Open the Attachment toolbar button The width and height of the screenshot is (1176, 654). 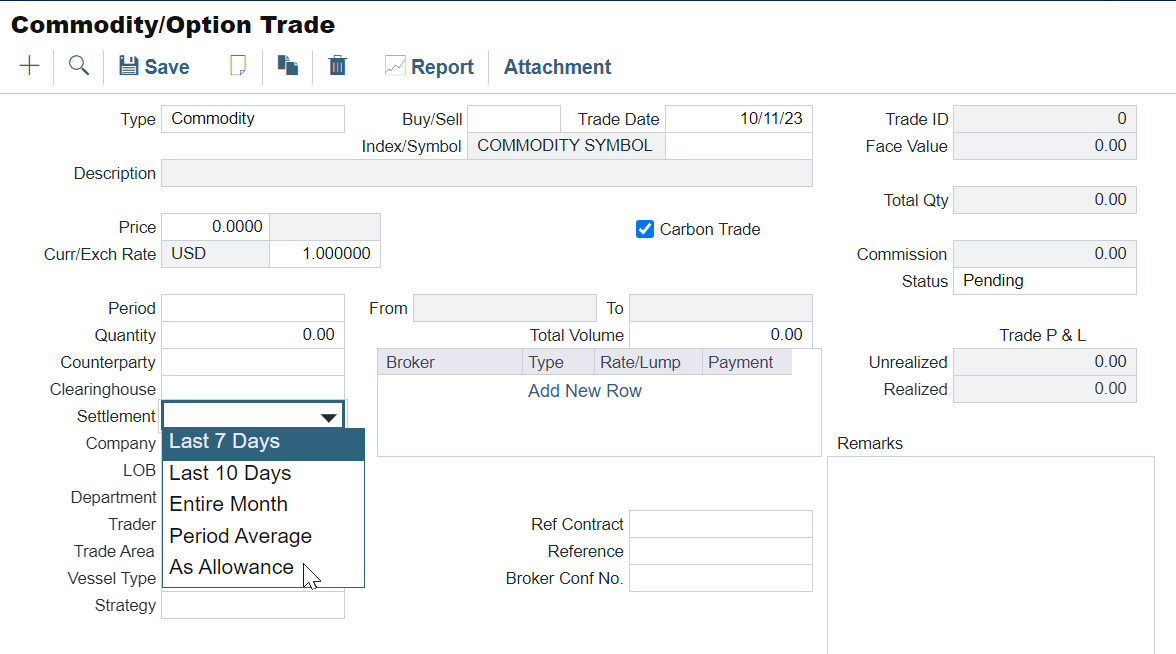coord(557,67)
